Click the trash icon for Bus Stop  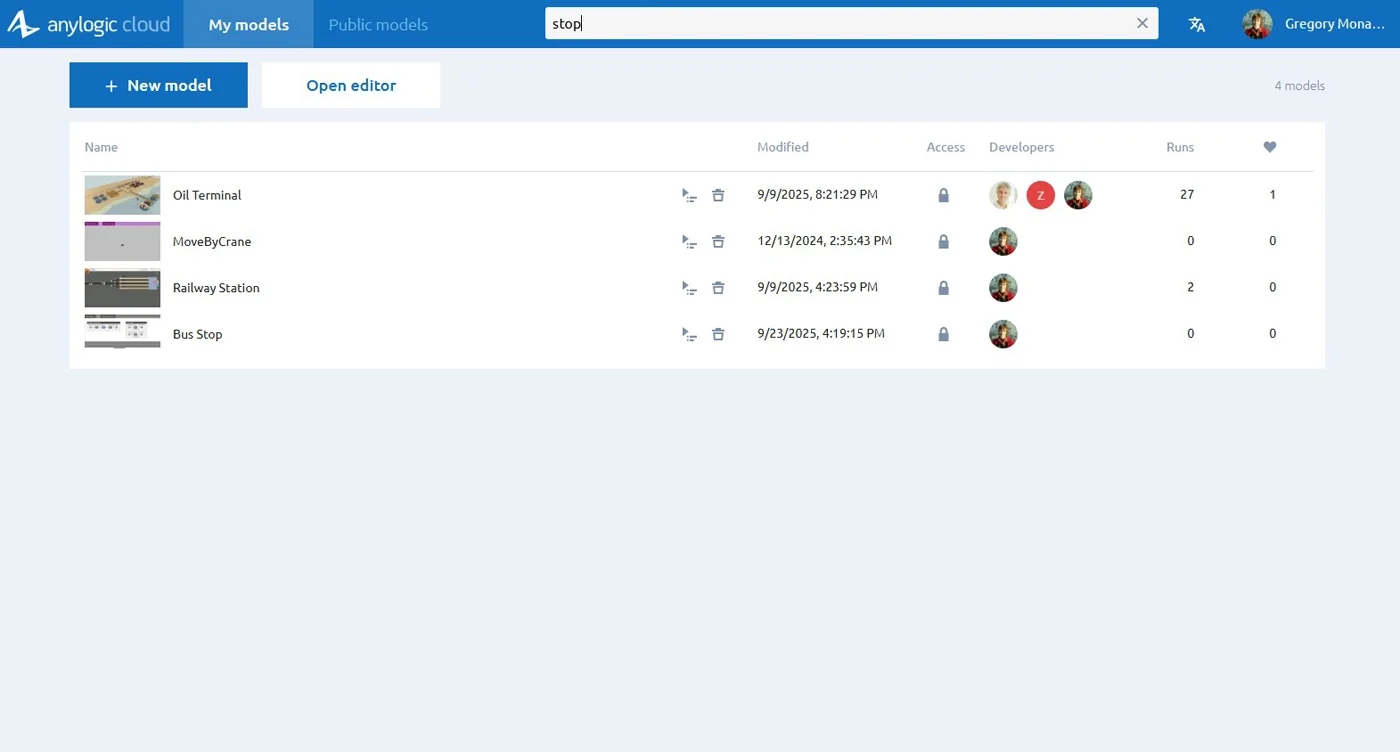coord(718,334)
